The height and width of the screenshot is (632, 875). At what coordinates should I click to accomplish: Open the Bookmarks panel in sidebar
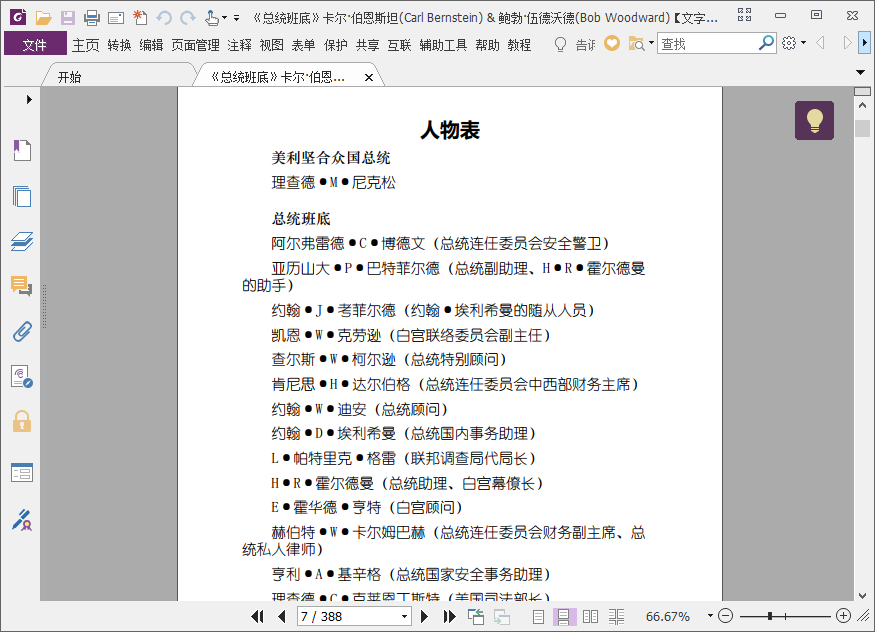22,151
